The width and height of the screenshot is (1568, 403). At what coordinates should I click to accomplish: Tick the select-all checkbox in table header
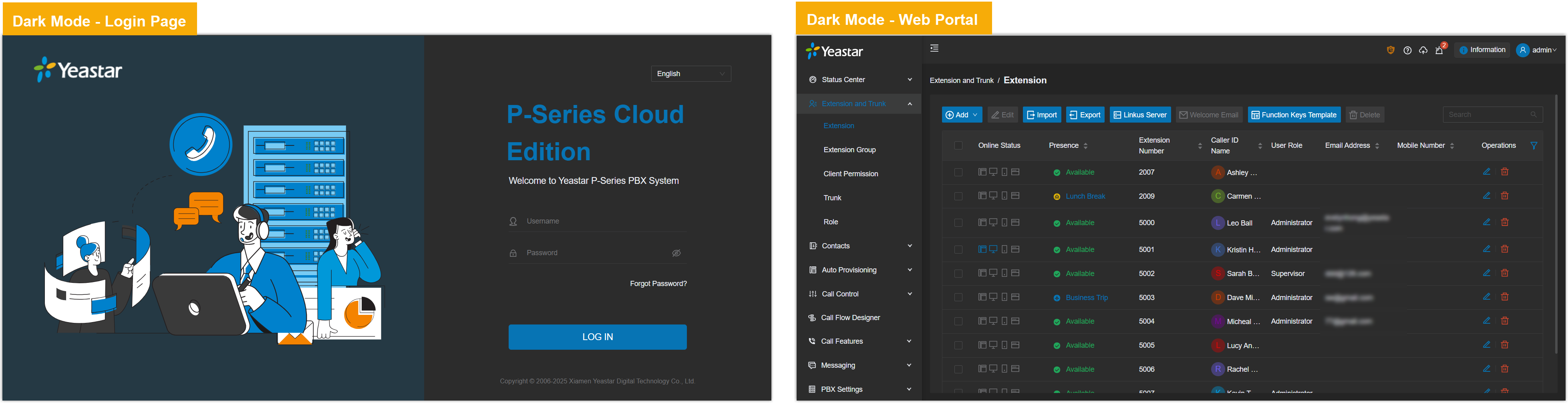[x=958, y=145]
